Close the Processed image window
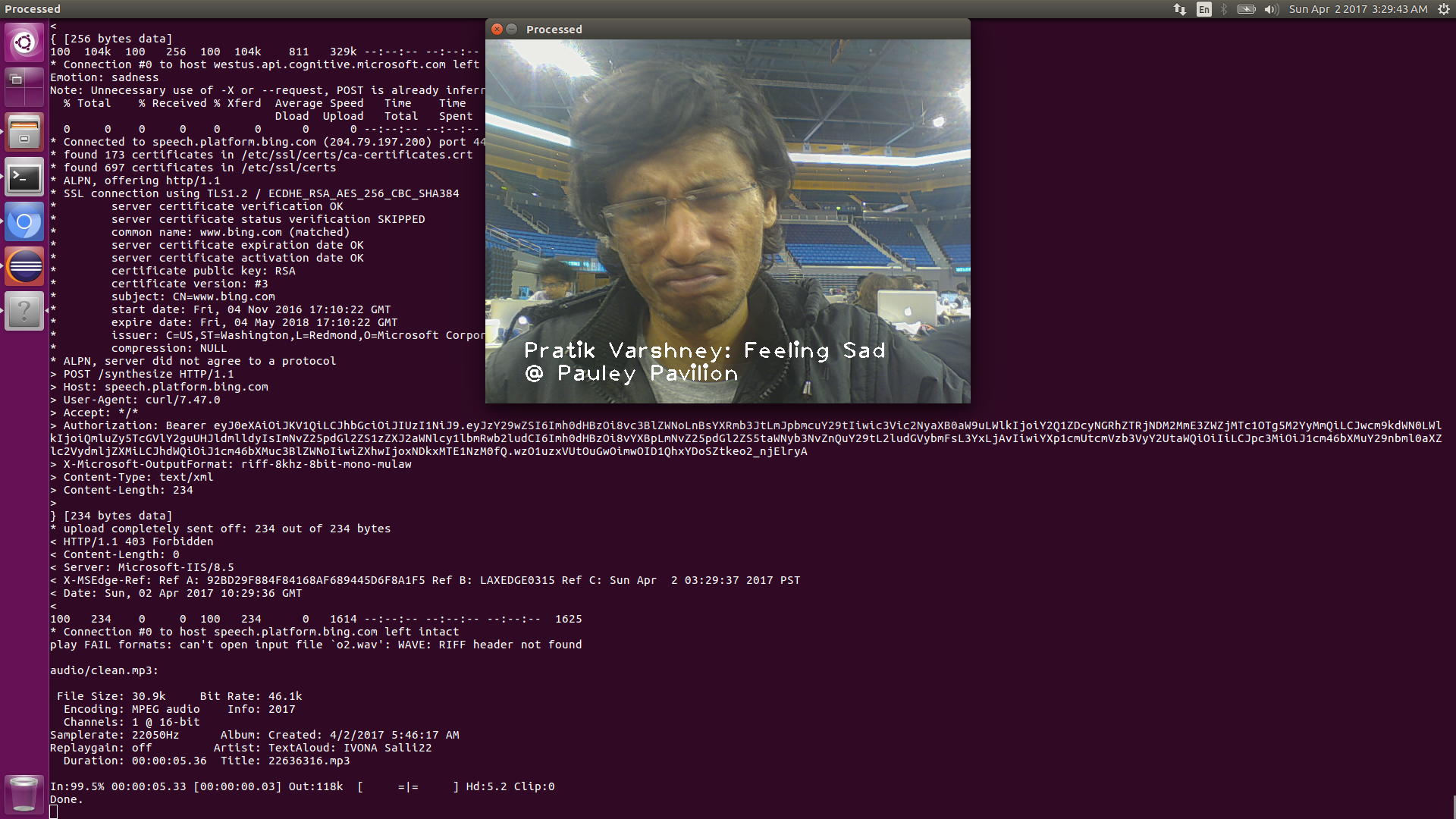 (x=497, y=29)
